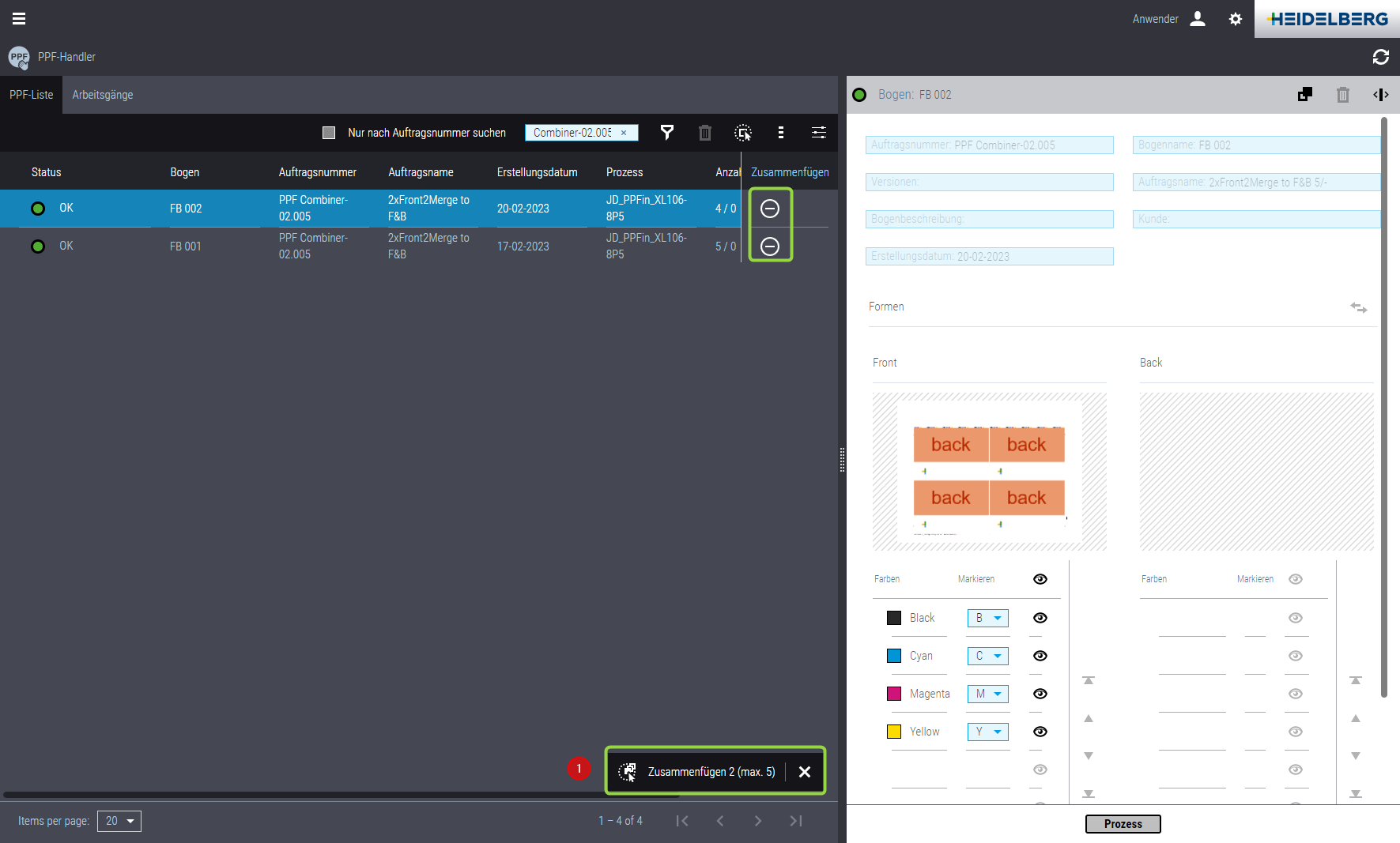Click the Prozess button

(x=1123, y=824)
